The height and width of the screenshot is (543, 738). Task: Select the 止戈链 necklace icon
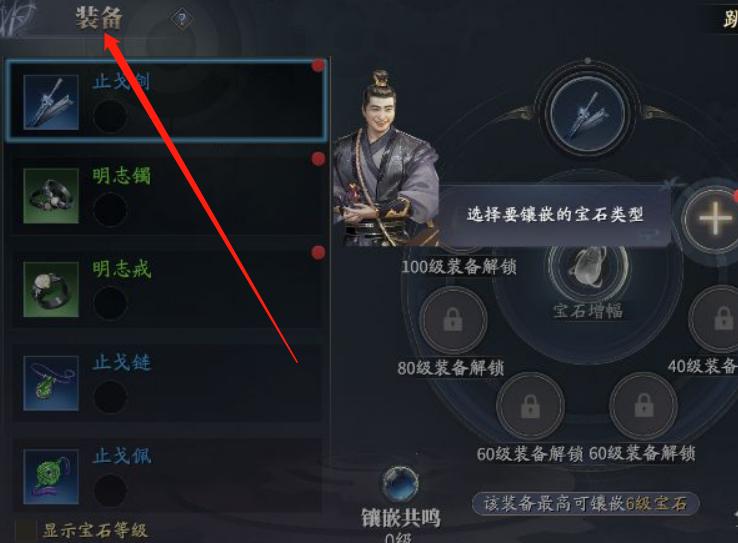point(51,383)
